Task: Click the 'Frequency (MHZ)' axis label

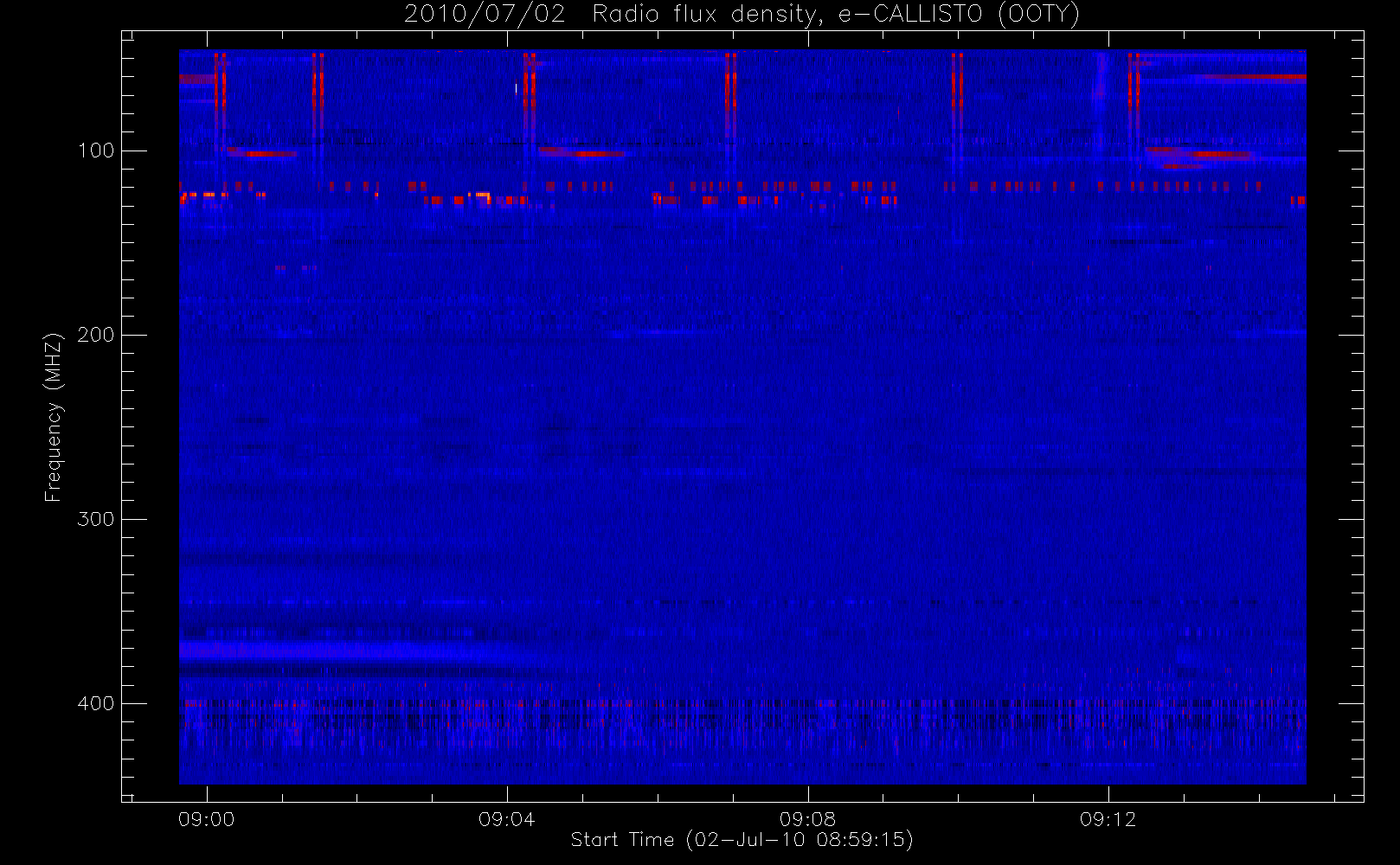Action: pyautogui.click(x=54, y=417)
